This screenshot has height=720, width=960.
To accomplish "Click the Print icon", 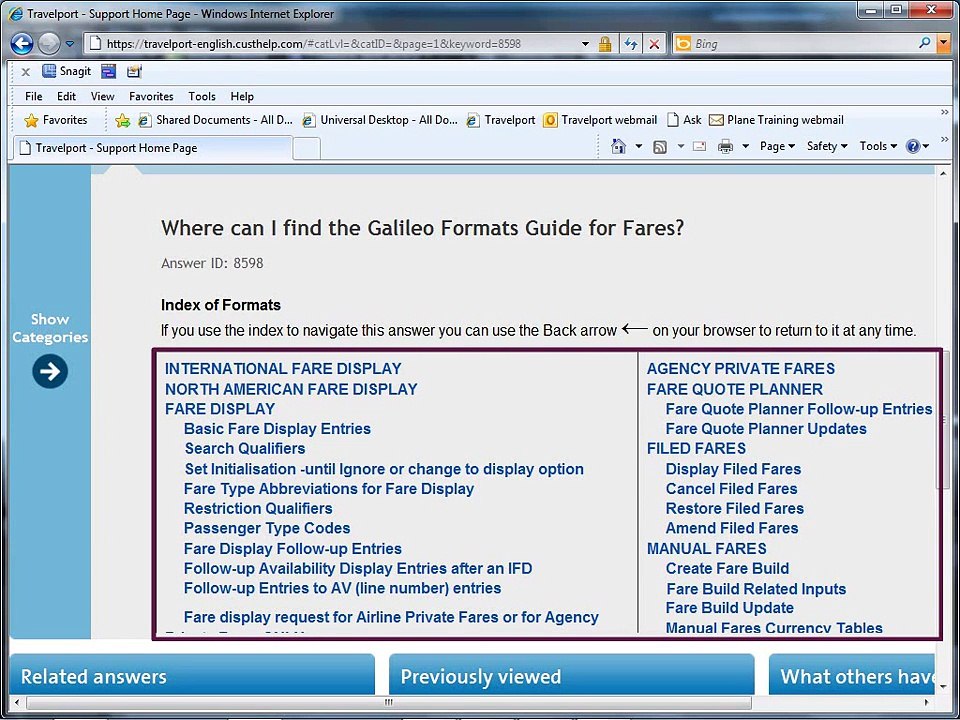I will [x=726, y=146].
